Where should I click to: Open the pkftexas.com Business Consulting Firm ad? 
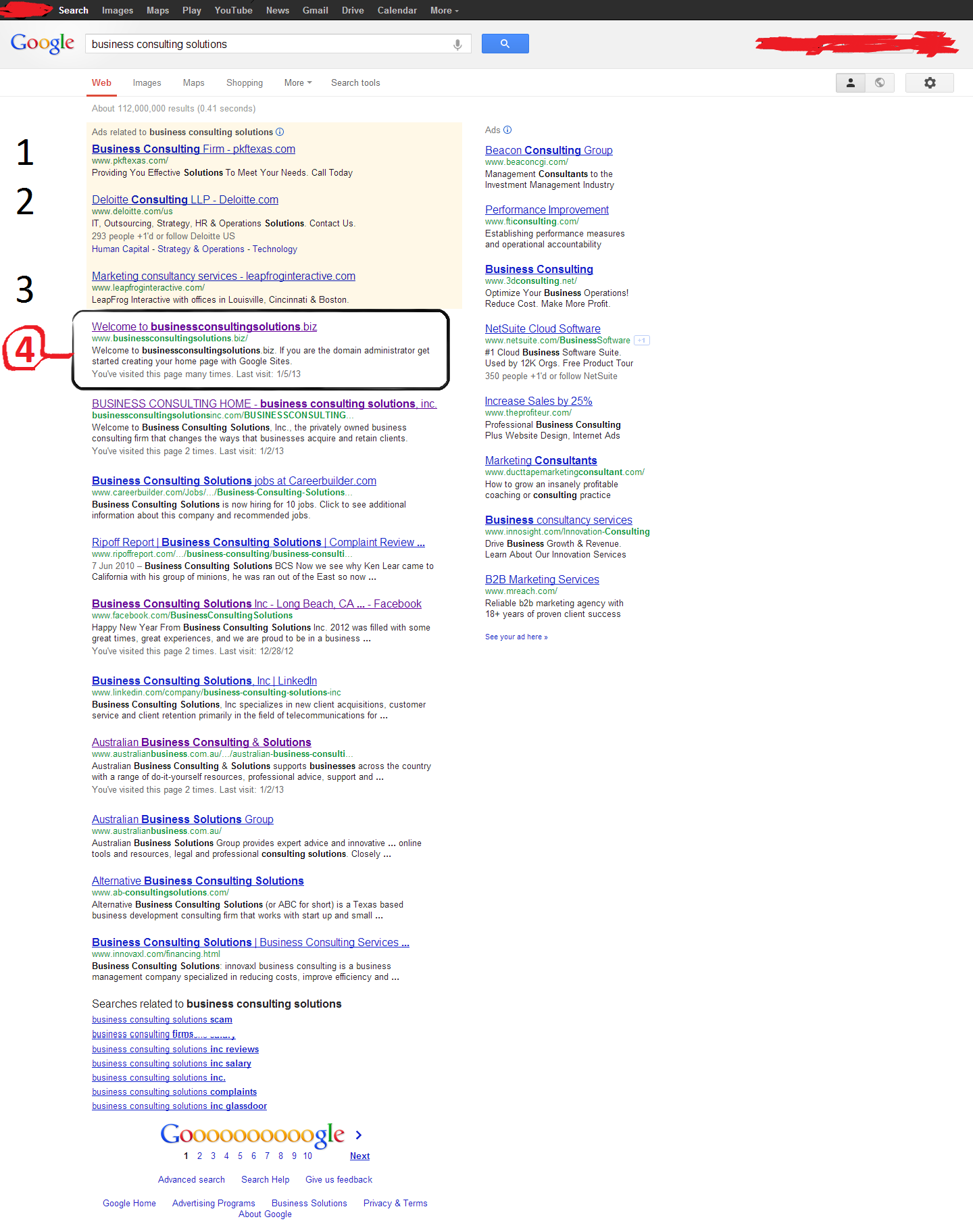193,149
